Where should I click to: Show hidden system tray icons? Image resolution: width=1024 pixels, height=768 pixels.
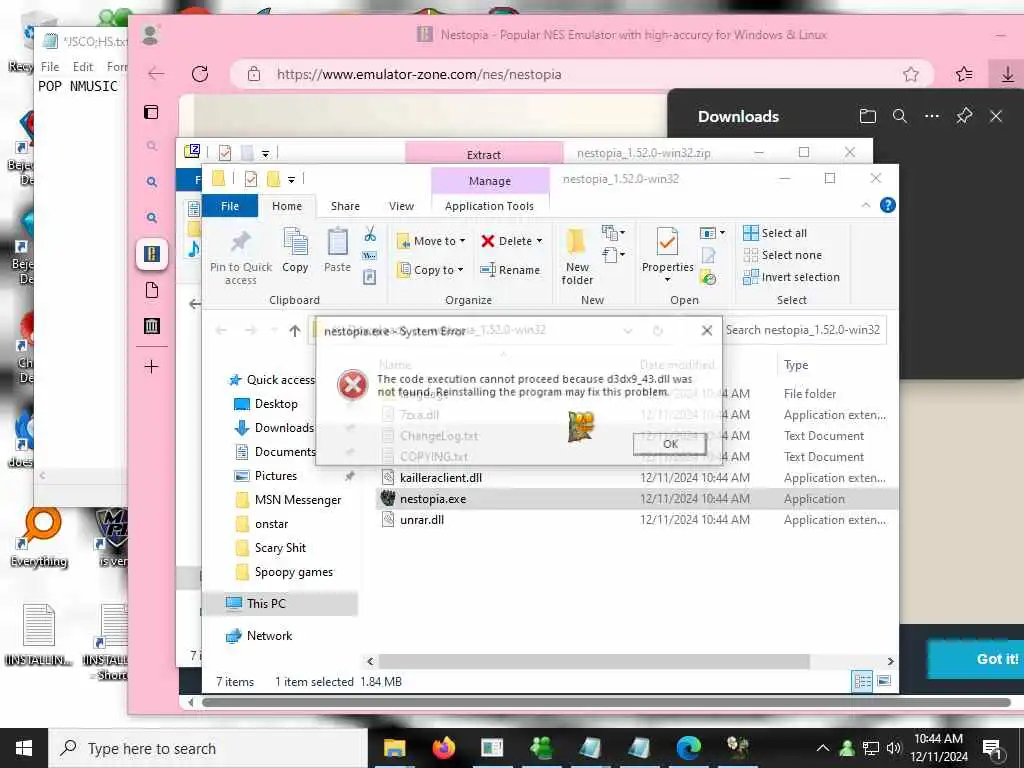tap(823, 748)
